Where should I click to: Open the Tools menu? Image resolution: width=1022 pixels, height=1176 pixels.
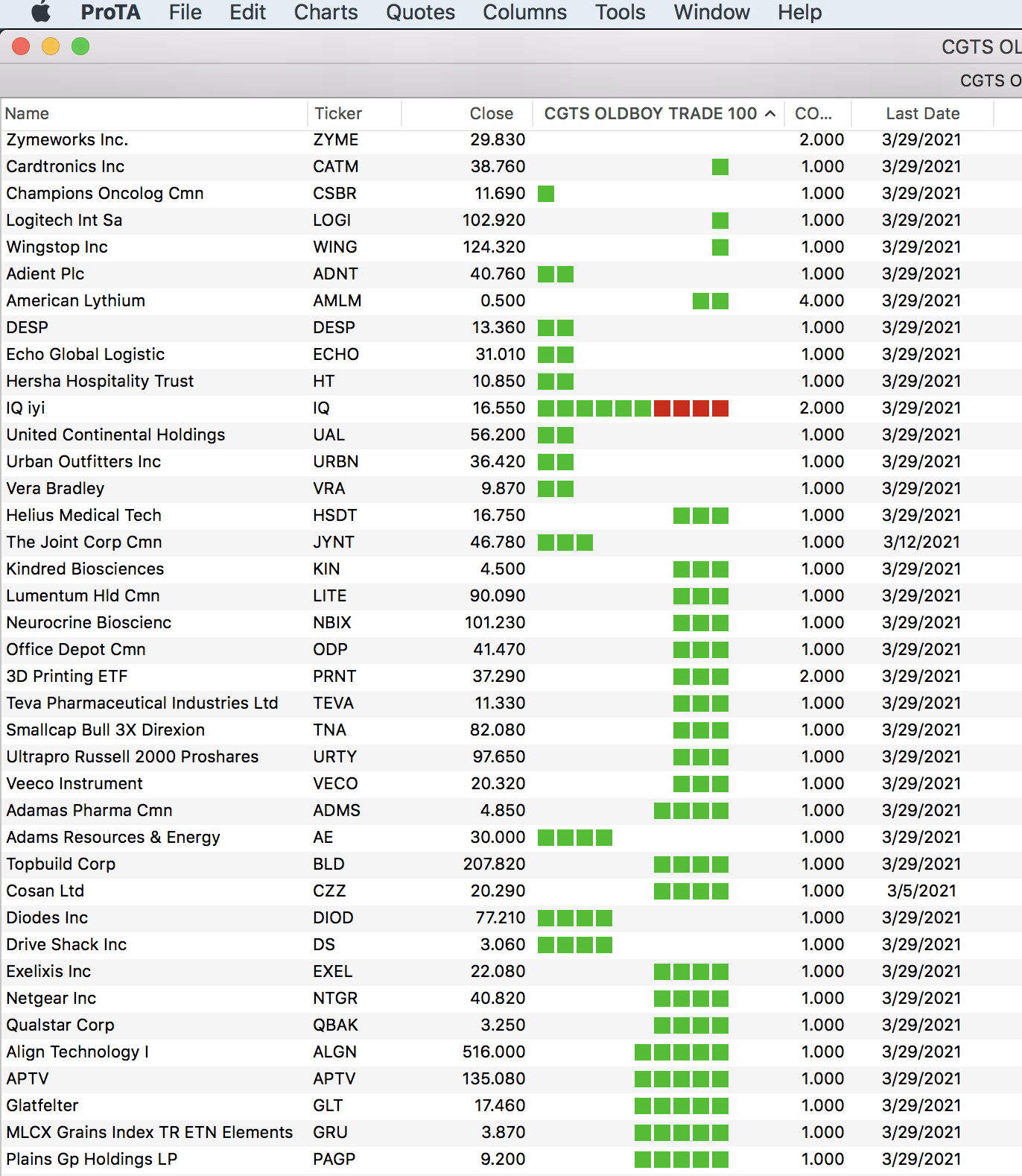[620, 12]
